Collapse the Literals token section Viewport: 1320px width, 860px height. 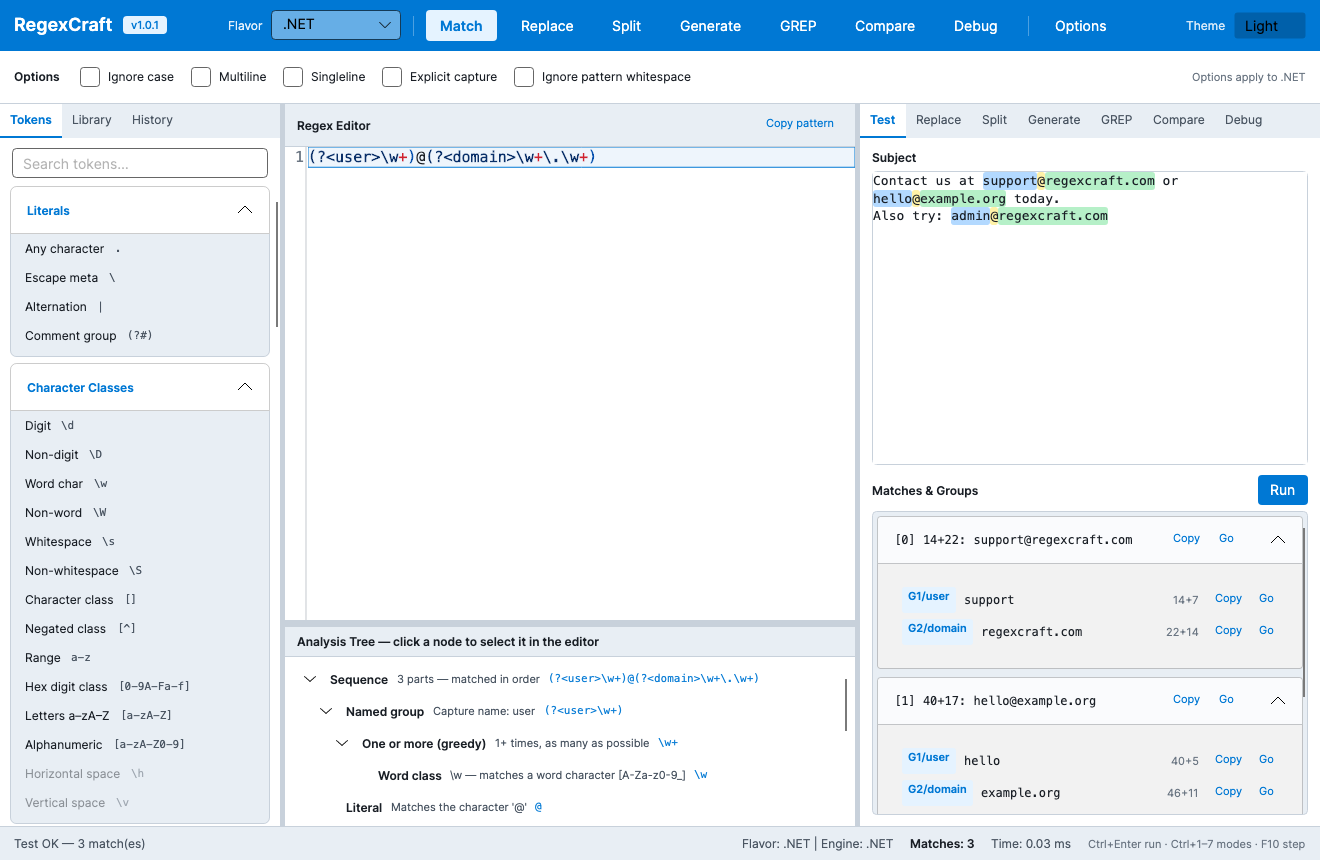(x=245, y=210)
